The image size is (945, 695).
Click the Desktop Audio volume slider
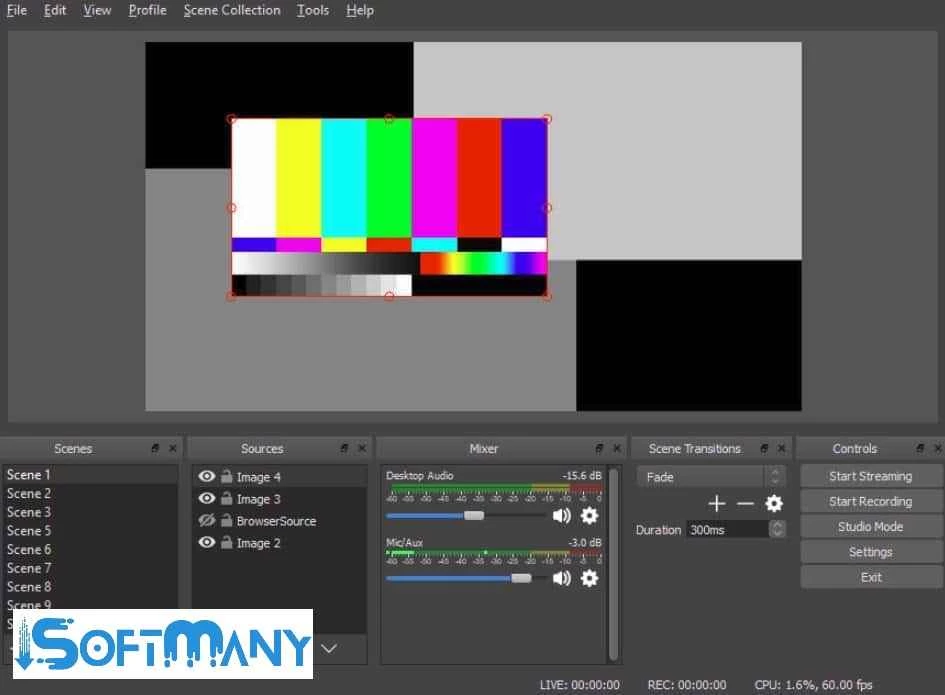pyautogui.click(x=474, y=516)
